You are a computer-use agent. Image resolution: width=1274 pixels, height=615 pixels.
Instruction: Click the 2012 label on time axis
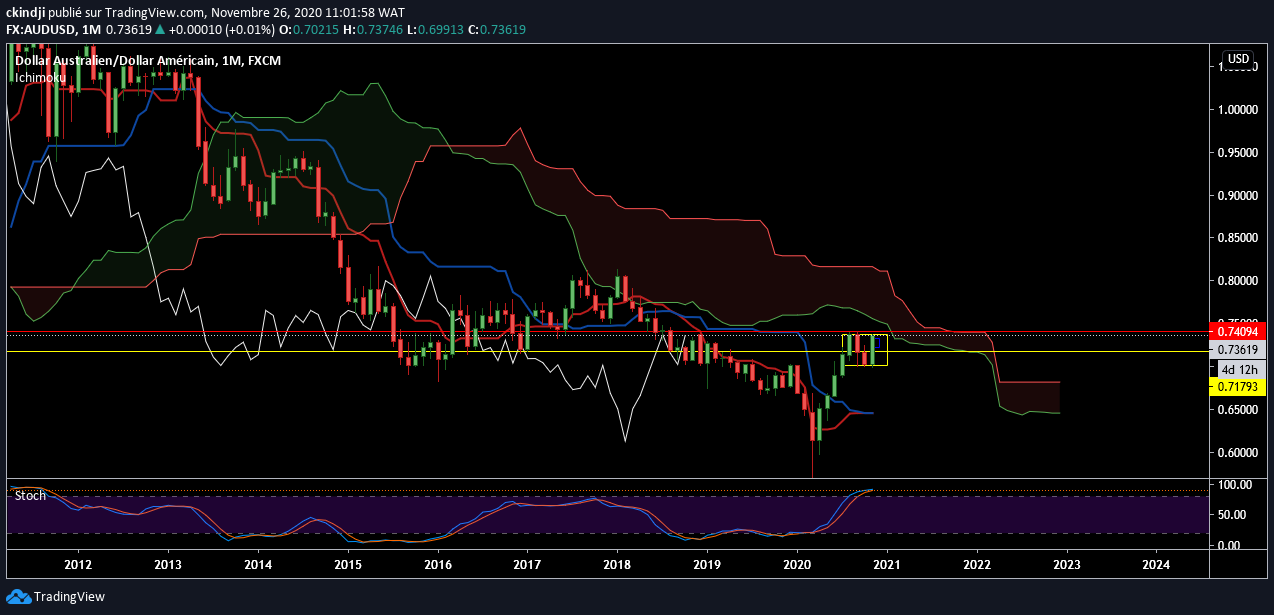point(78,566)
